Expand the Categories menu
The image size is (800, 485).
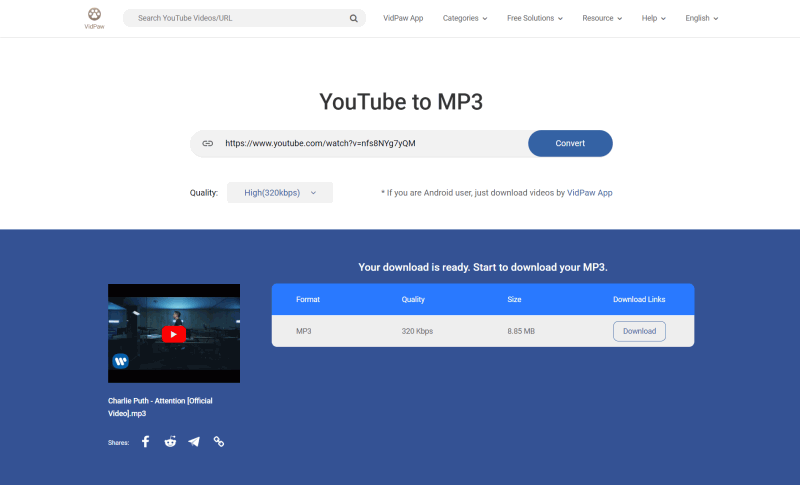click(x=465, y=18)
